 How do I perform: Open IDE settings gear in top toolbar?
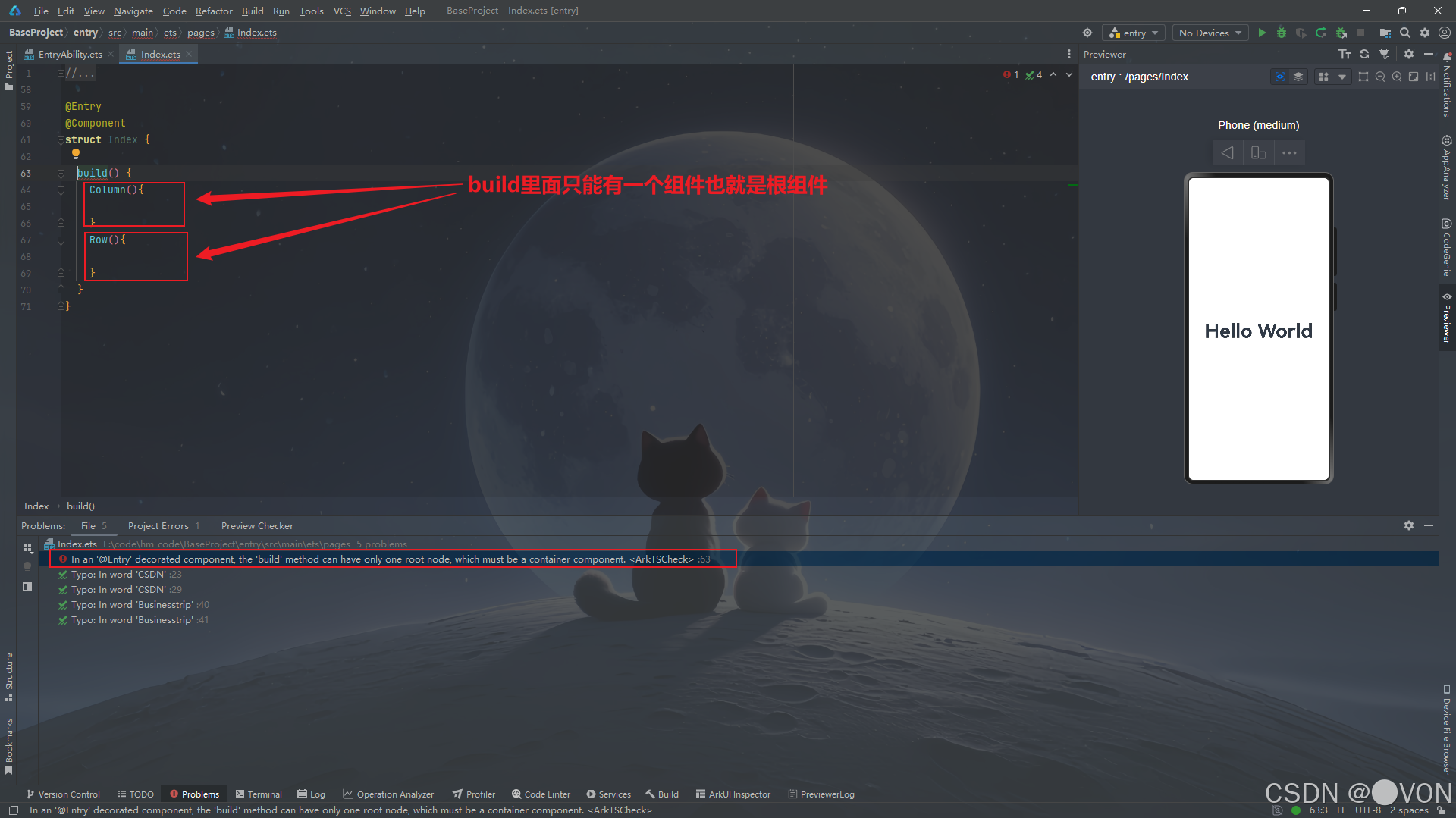coord(1425,33)
